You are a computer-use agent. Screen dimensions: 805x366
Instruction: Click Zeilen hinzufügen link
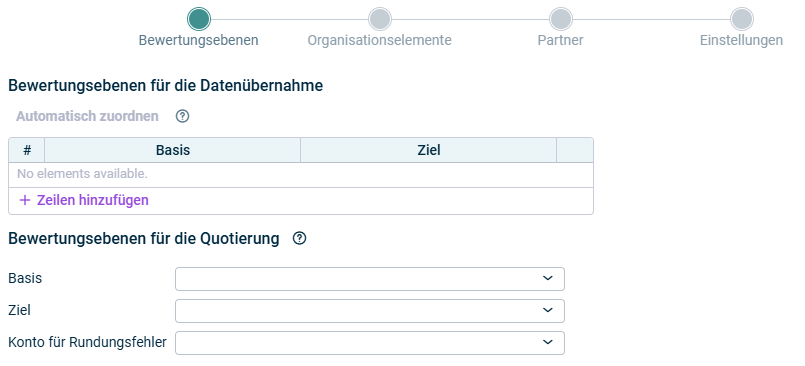(x=93, y=200)
